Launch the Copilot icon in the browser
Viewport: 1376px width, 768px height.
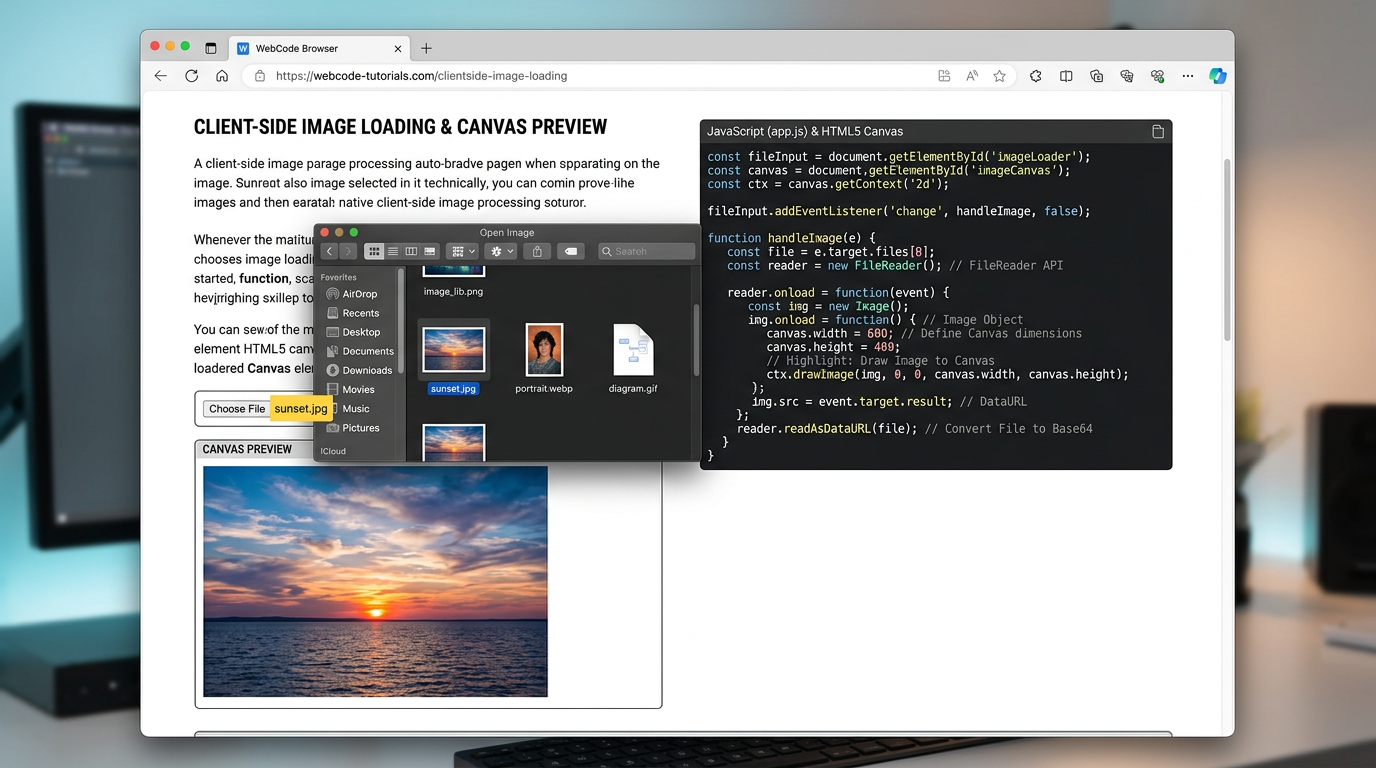pyautogui.click(x=1217, y=76)
